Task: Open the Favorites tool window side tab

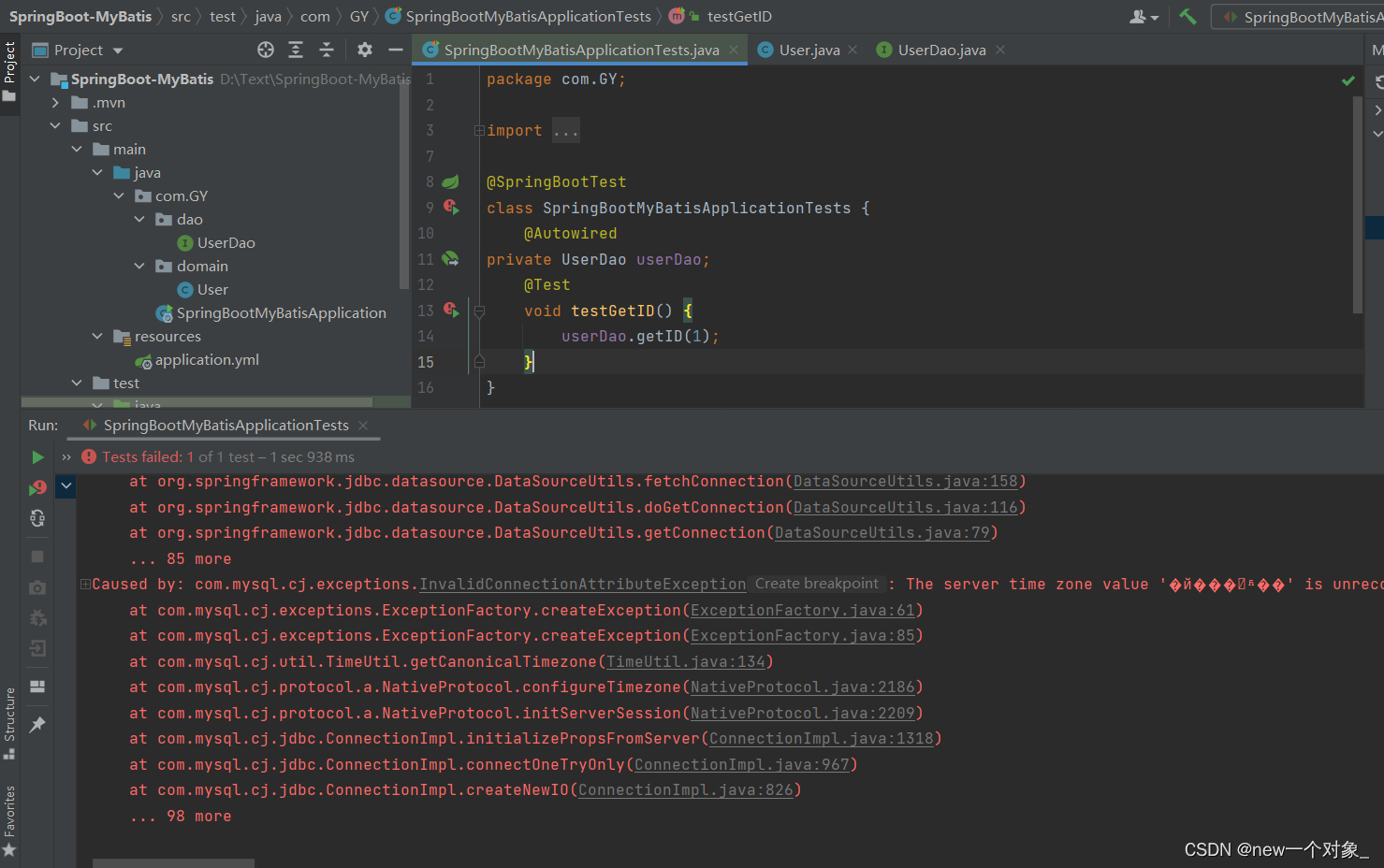Action: pyautogui.click(x=9, y=820)
